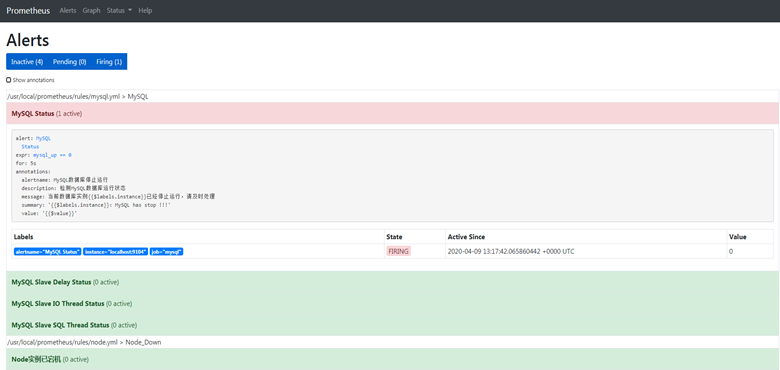Expand MySQL Slave SQL Thread Status alert
The image size is (780, 370).
(392, 325)
